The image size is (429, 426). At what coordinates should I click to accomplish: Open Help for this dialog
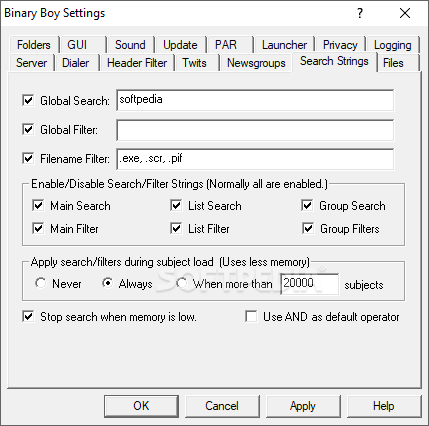(384, 406)
